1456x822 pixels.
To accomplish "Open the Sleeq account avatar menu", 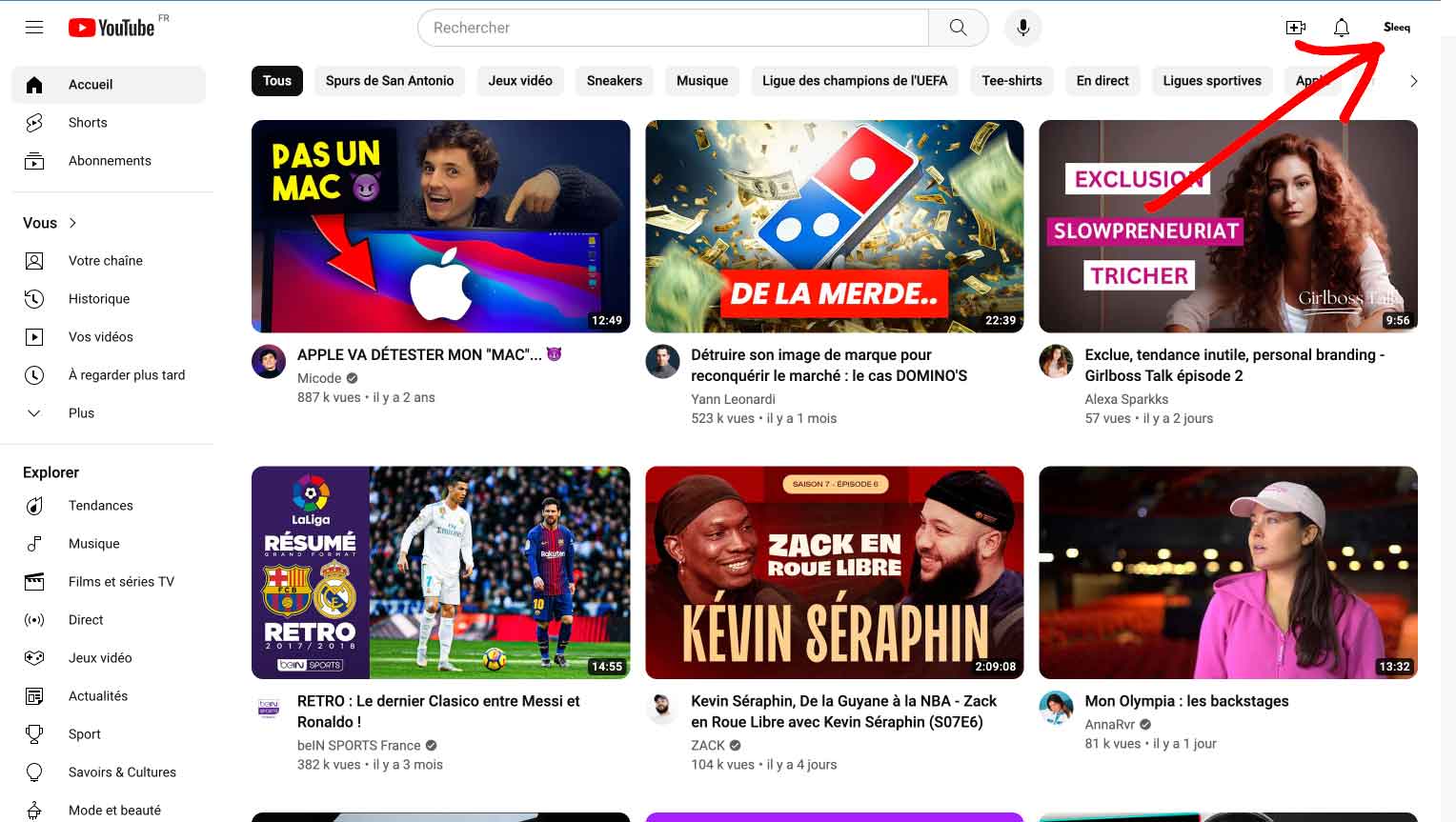I will (1397, 28).
